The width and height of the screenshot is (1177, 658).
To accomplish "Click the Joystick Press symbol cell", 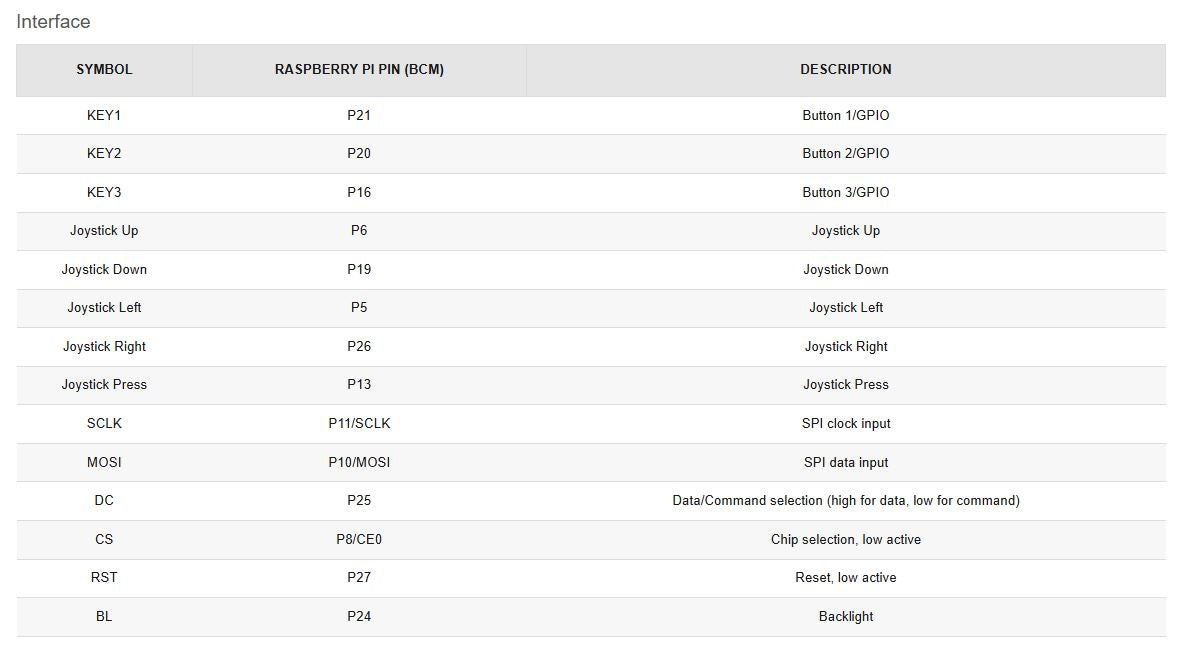I will 104,384.
